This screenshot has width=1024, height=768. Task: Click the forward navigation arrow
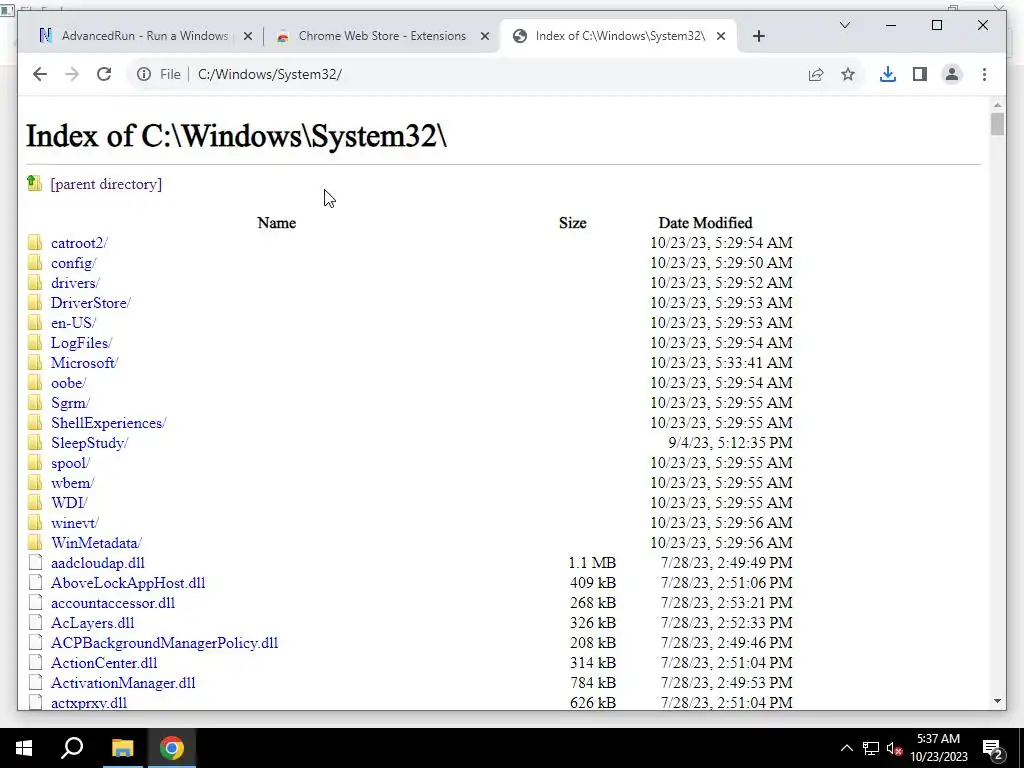[x=72, y=74]
